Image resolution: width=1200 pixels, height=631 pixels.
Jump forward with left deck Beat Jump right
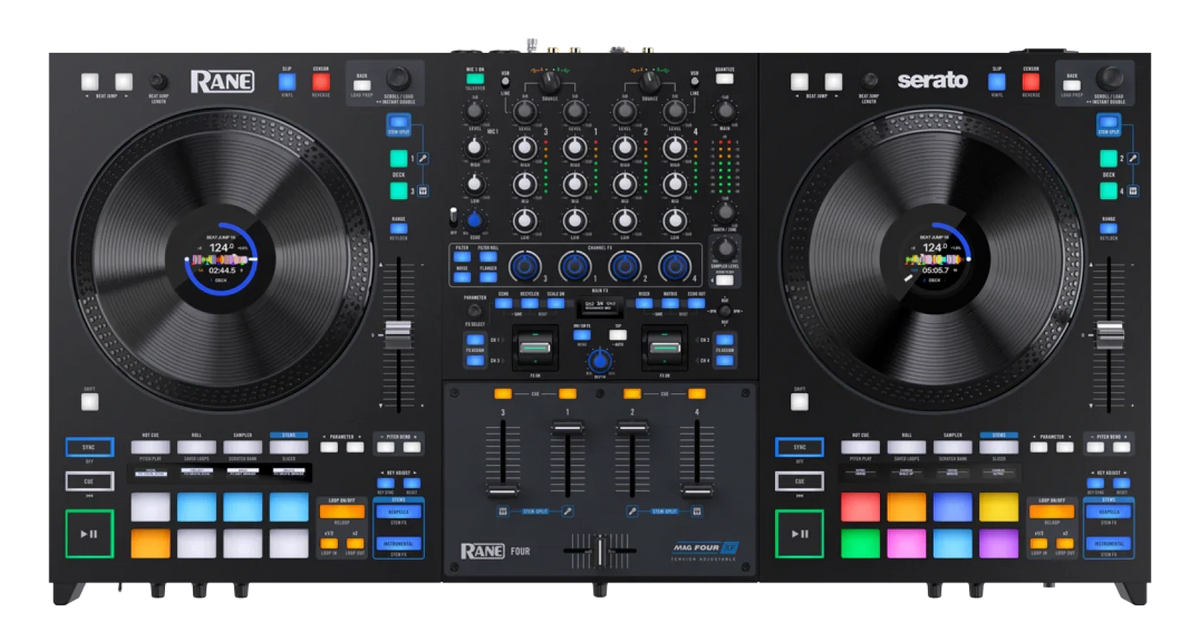pos(123,81)
